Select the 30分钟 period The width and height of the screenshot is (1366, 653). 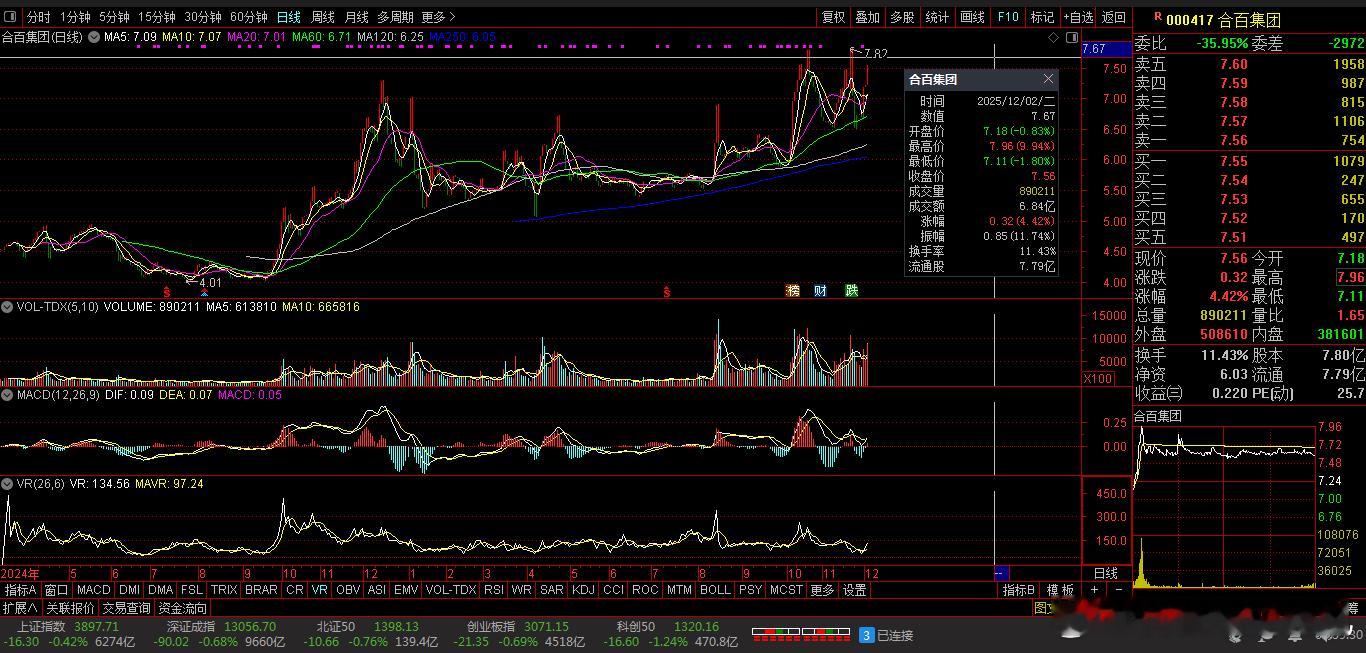point(203,17)
